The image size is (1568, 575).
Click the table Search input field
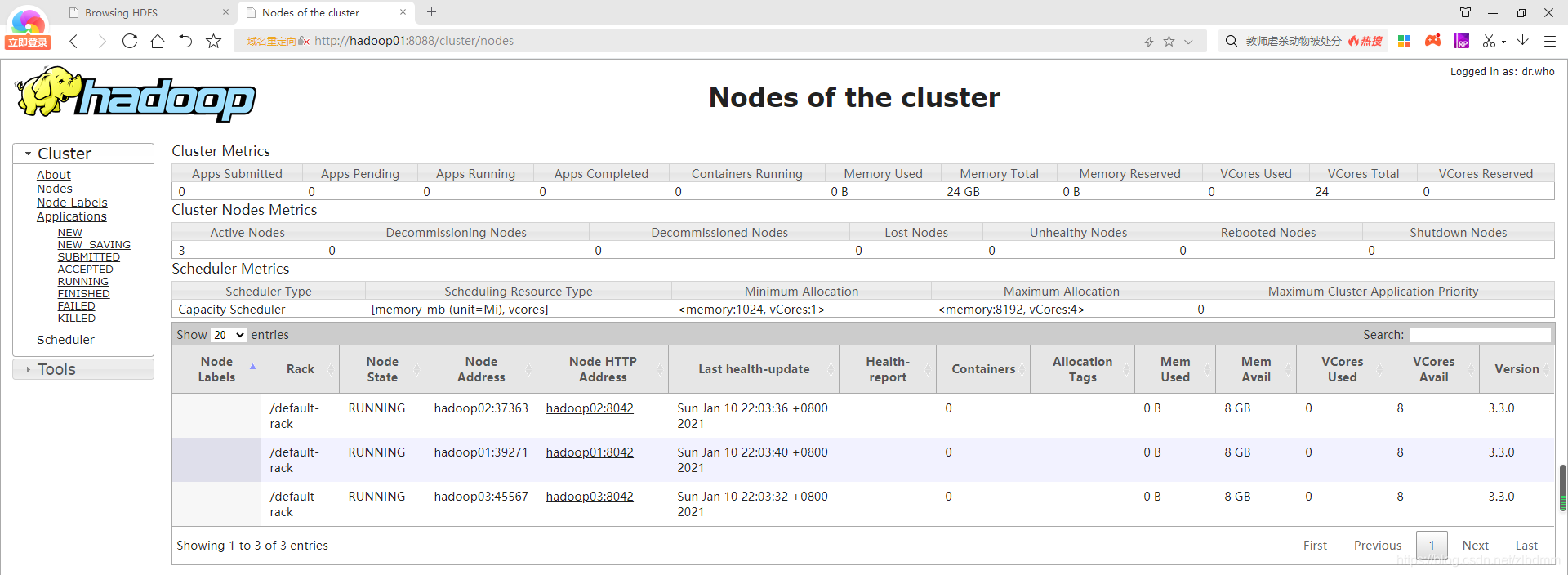coord(1480,335)
